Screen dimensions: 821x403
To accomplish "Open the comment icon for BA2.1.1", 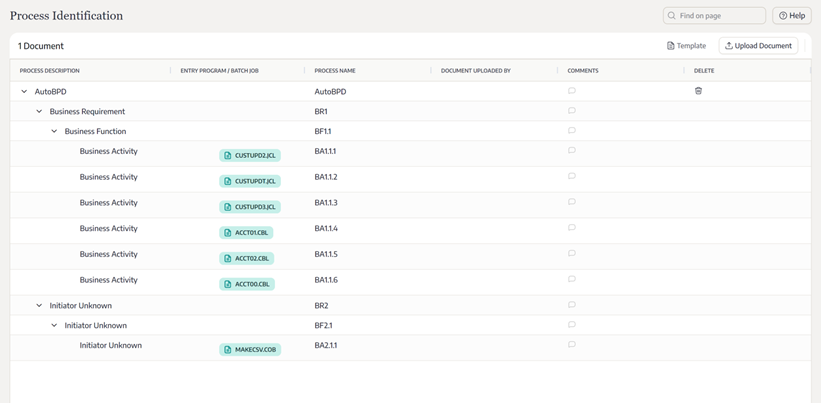I will click(x=572, y=345).
